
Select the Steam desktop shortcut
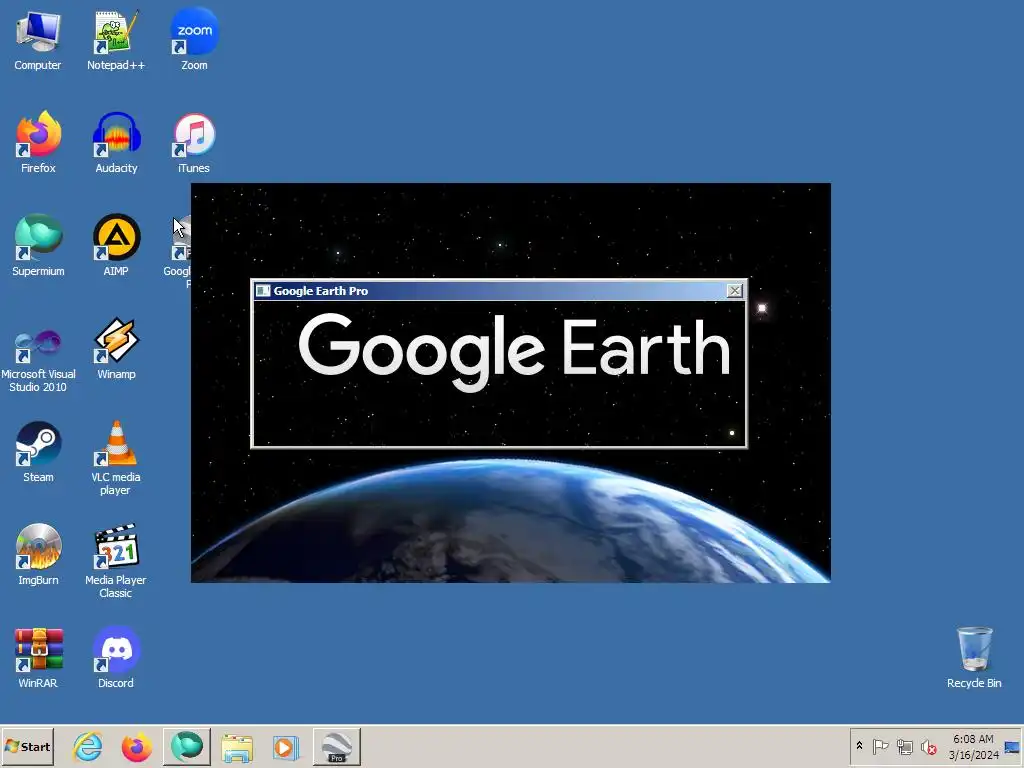[38, 452]
